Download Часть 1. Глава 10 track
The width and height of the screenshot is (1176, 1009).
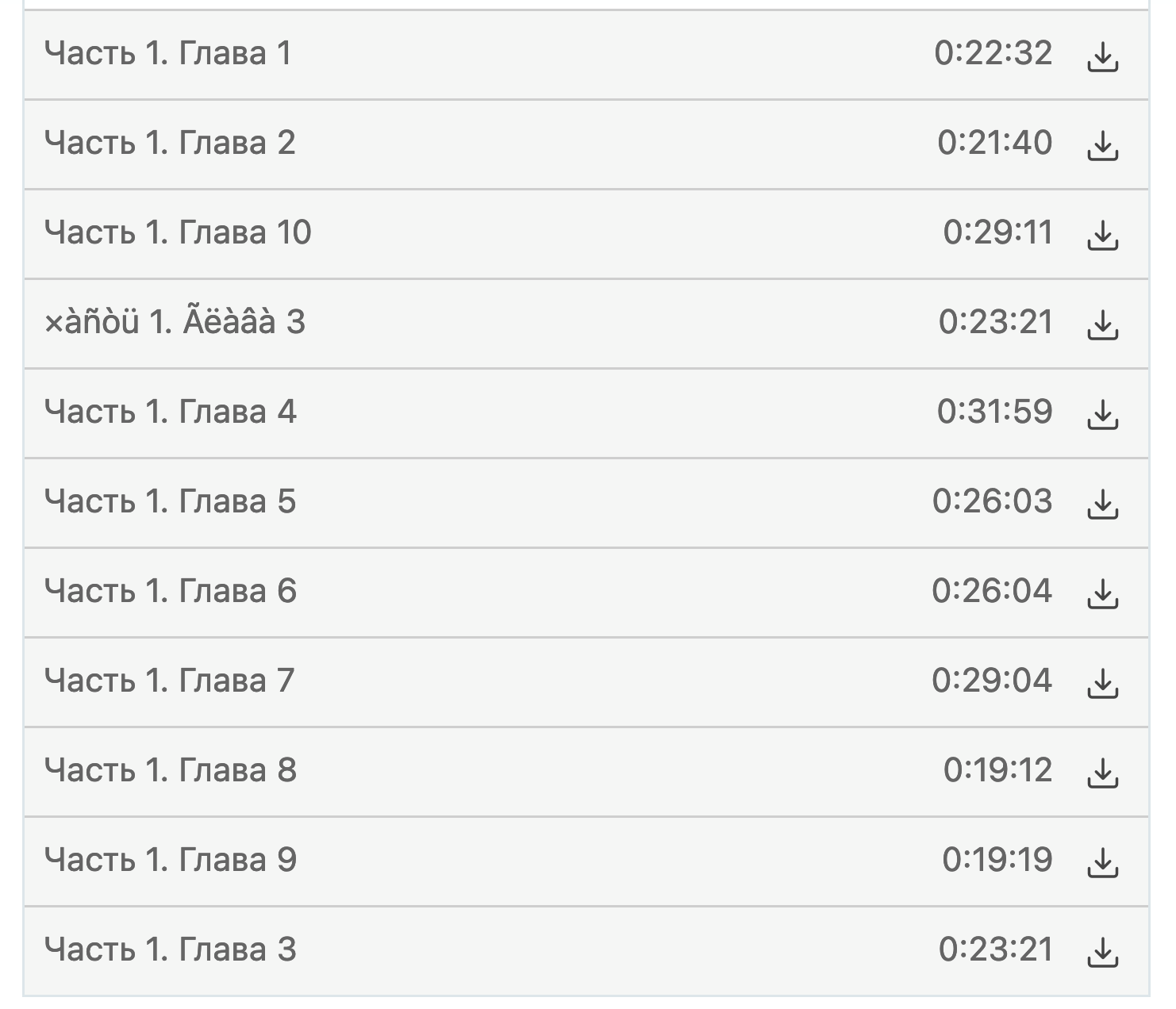(x=1101, y=236)
